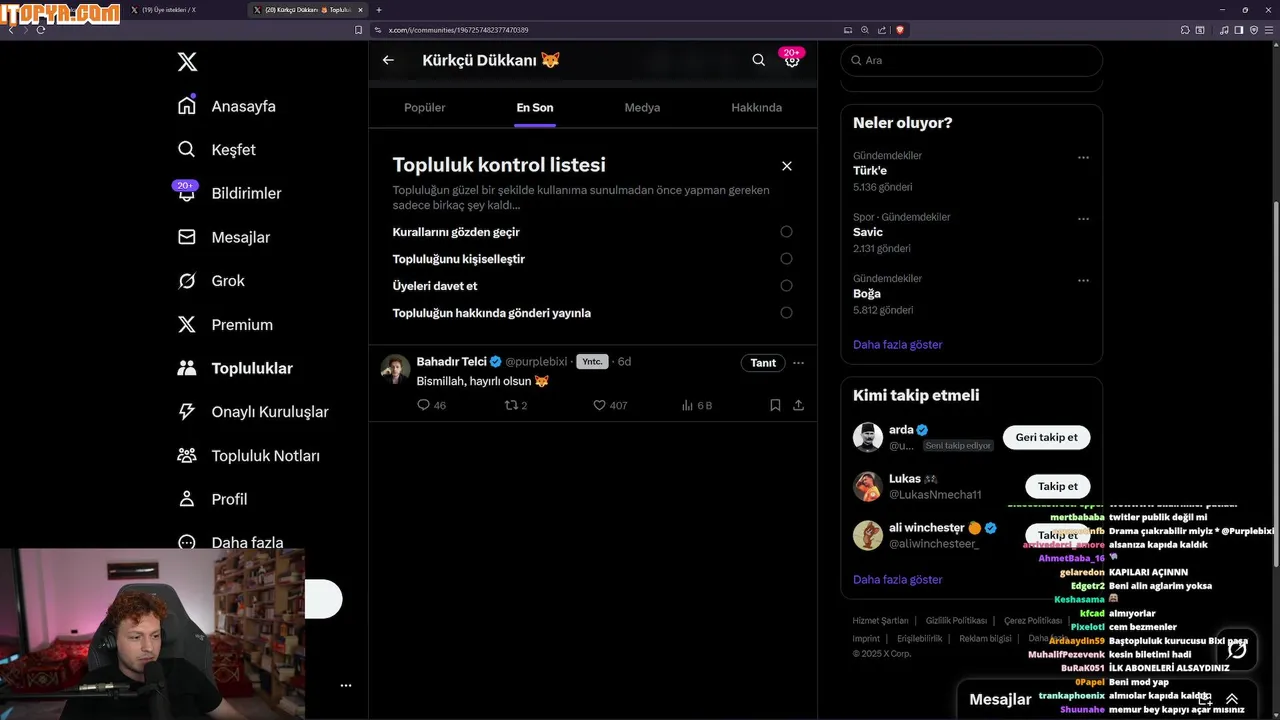Switch to the 'Üye istekleri / X' browser tab

click(168, 10)
